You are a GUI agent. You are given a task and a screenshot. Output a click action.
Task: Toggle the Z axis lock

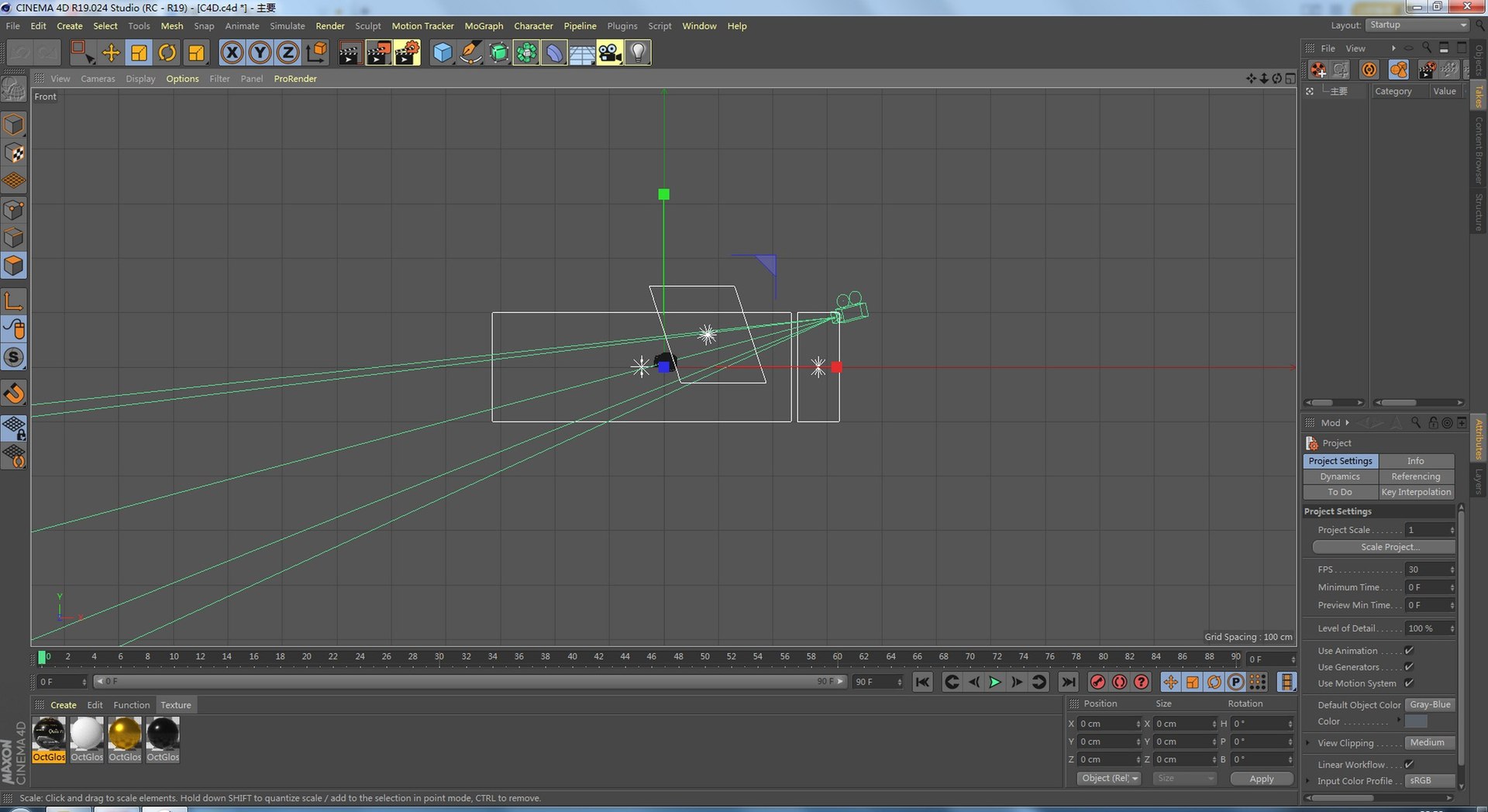pos(288,53)
